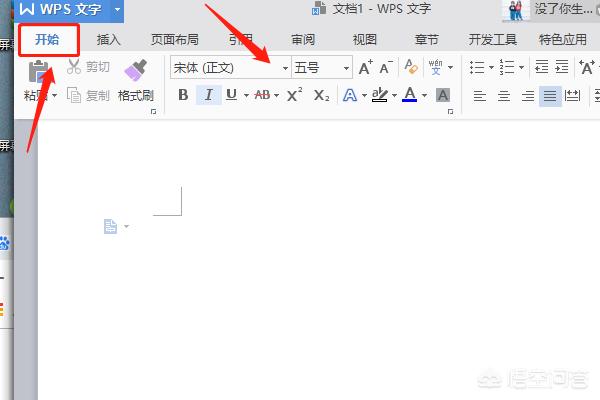Screen dimensions: 600x400
Task: Open bullet list style dropdown arrow
Action: click(491, 67)
